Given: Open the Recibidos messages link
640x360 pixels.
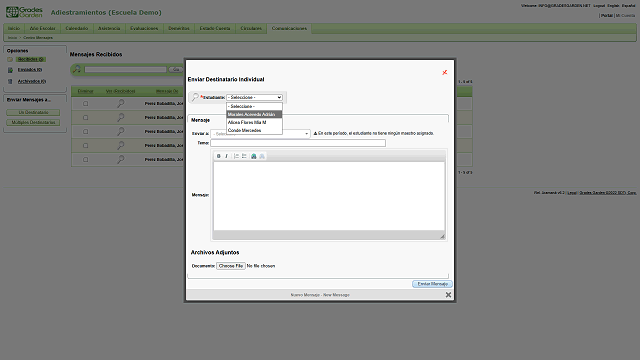Looking at the screenshot, I should click(x=31, y=60).
